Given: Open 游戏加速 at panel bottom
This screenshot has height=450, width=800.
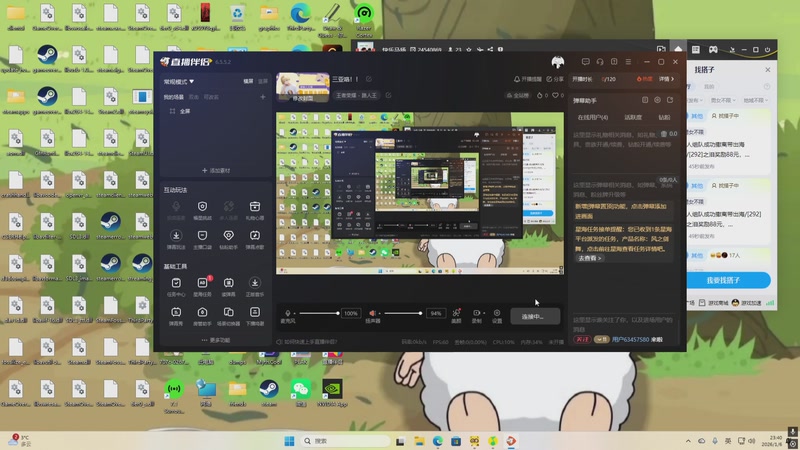Looking at the screenshot, I should [746, 303].
